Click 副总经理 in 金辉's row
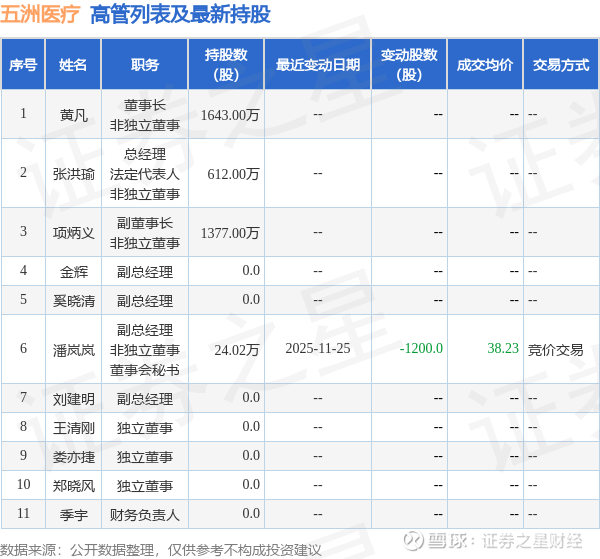Viewport: 600px width, 559px height. pyautogui.click(x=145, y=272)
